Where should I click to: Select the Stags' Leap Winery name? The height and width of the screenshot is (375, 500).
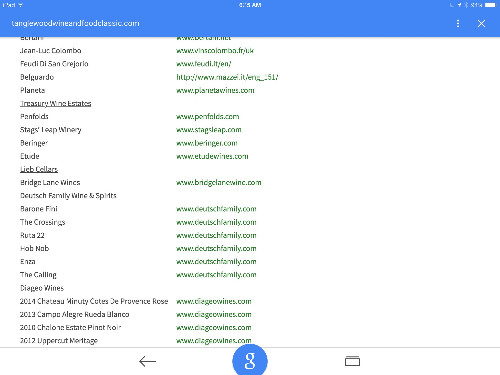51,130
